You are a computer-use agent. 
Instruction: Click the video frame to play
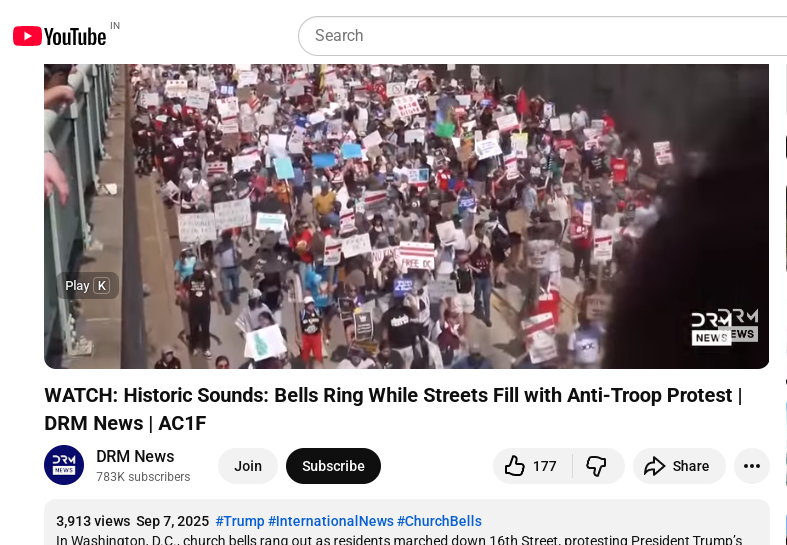point(407,216)
